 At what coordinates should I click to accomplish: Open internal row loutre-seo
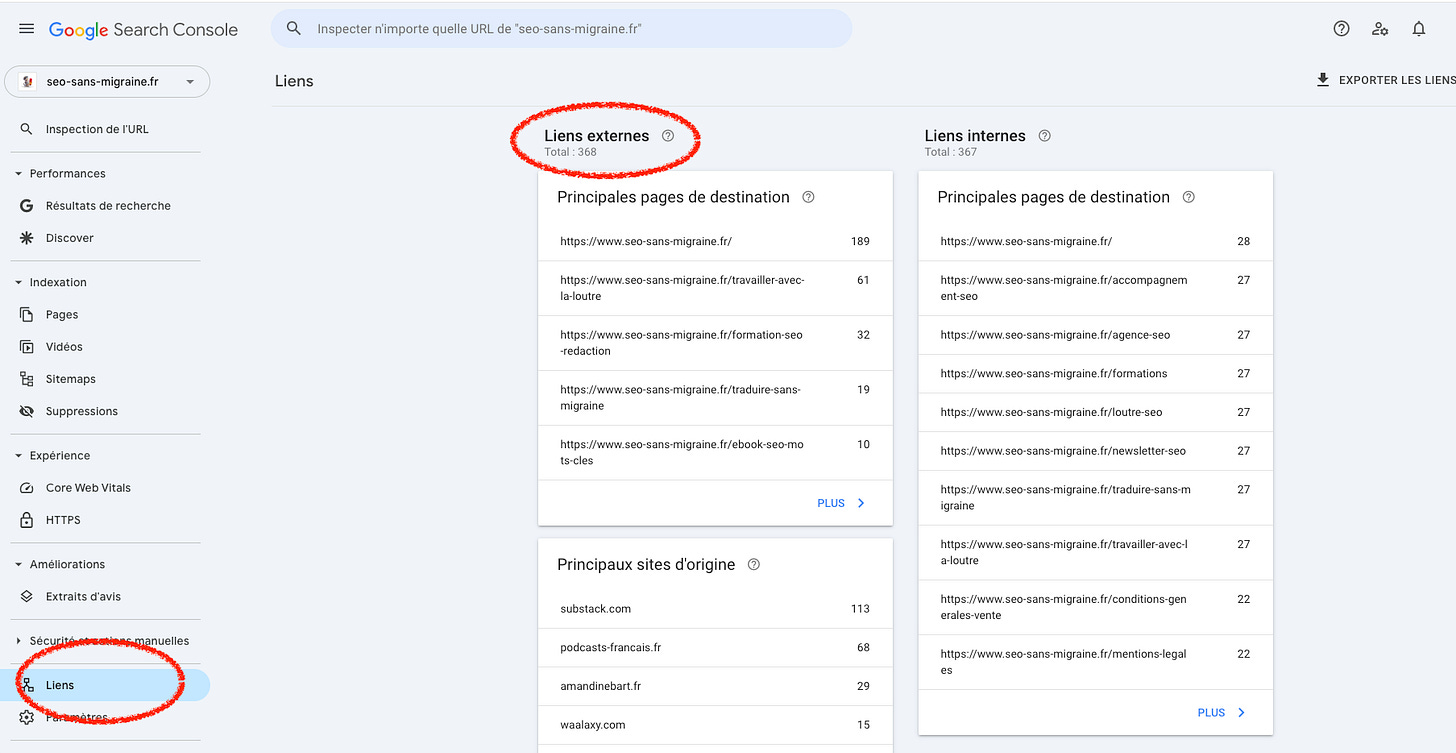pyautogui.click(x=1096, y=412)
